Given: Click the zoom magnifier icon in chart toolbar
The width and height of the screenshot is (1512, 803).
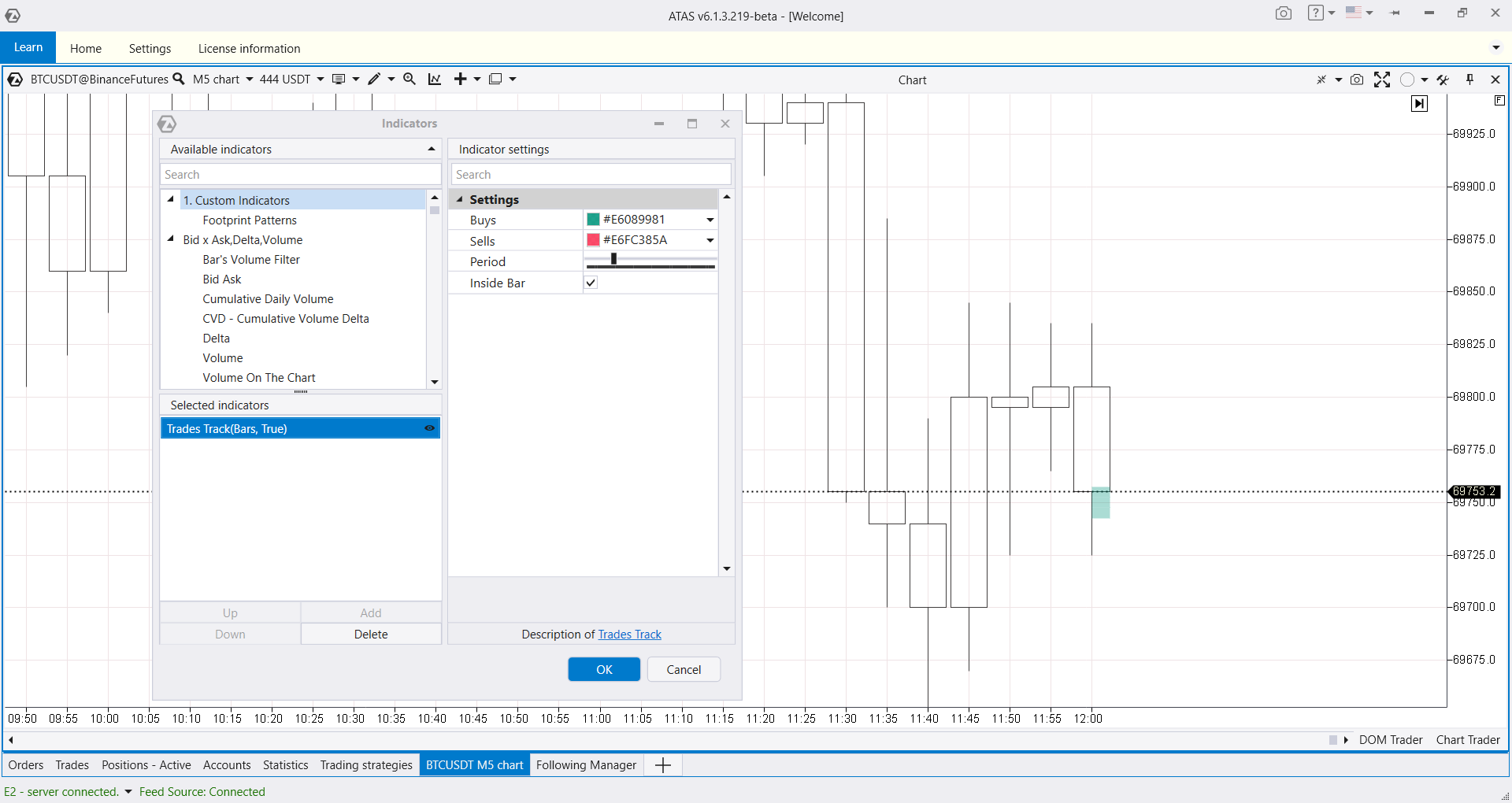Looking at the screenshot, I should point(409,79).
